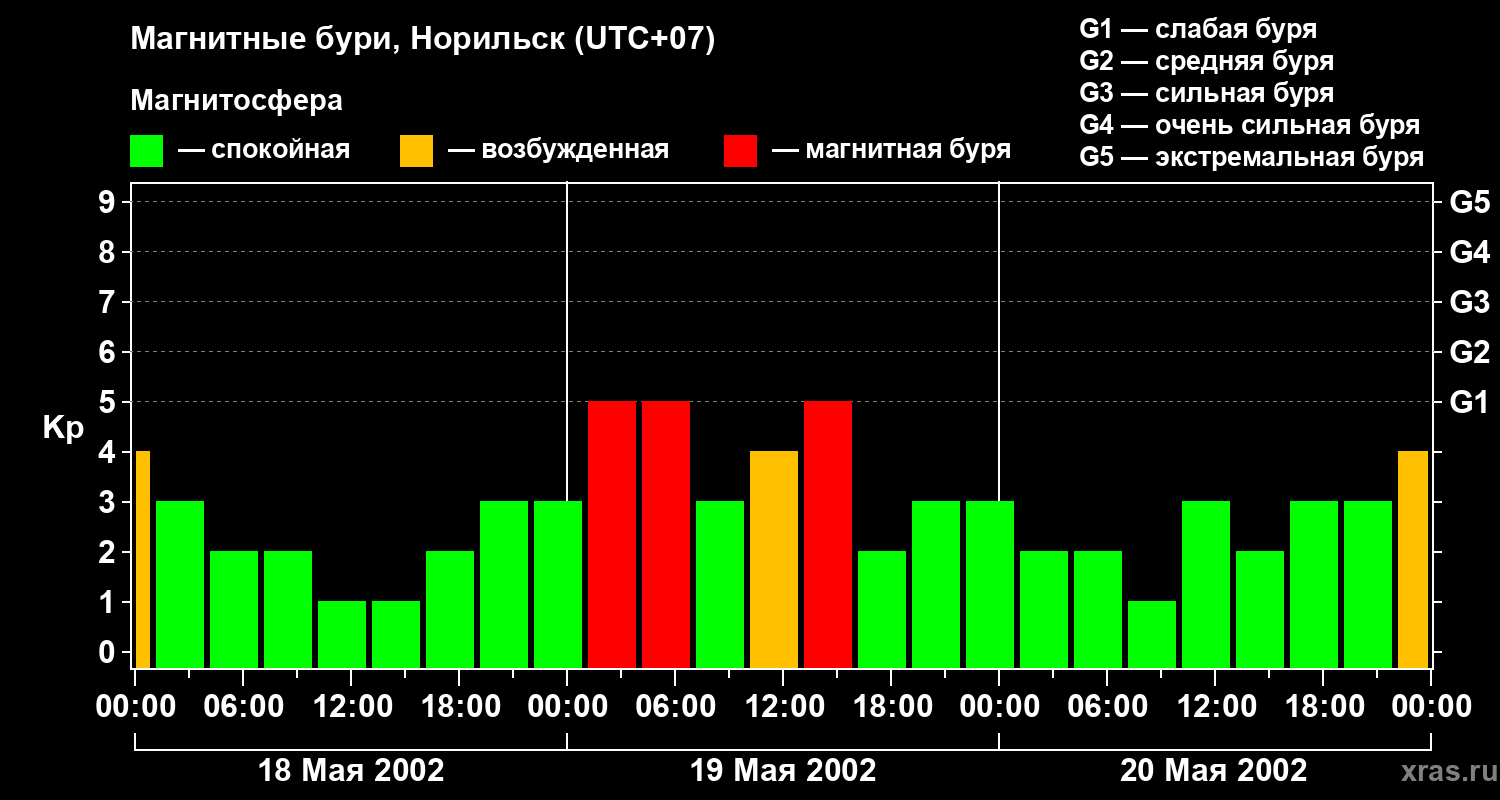Image resolution: width=1500 pixels, height=800 pixels.
Task: Click the 00:00 label starting 20 Мая
Action: [999, 707]
